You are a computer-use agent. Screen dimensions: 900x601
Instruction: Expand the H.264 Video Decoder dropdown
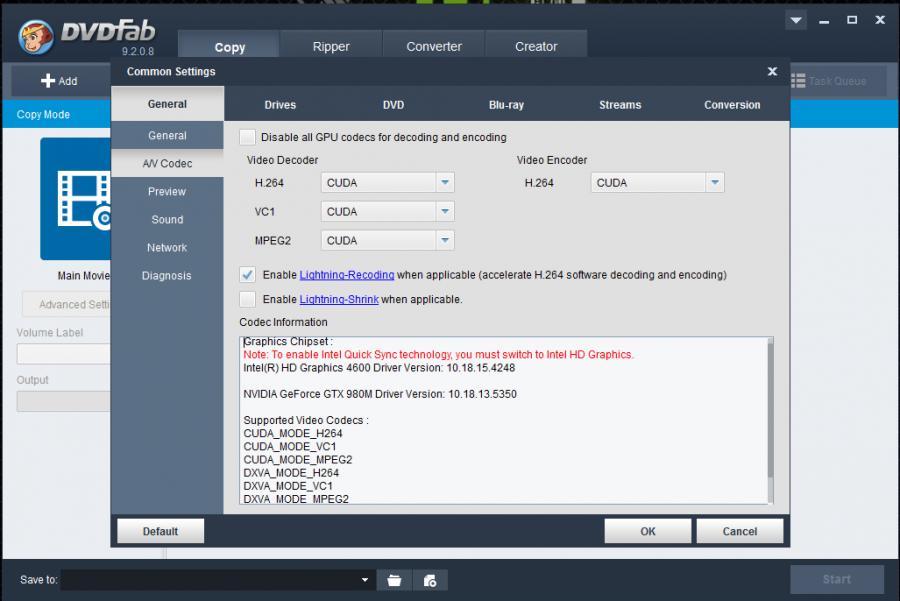pyautogui.click(x=445, y=183)
